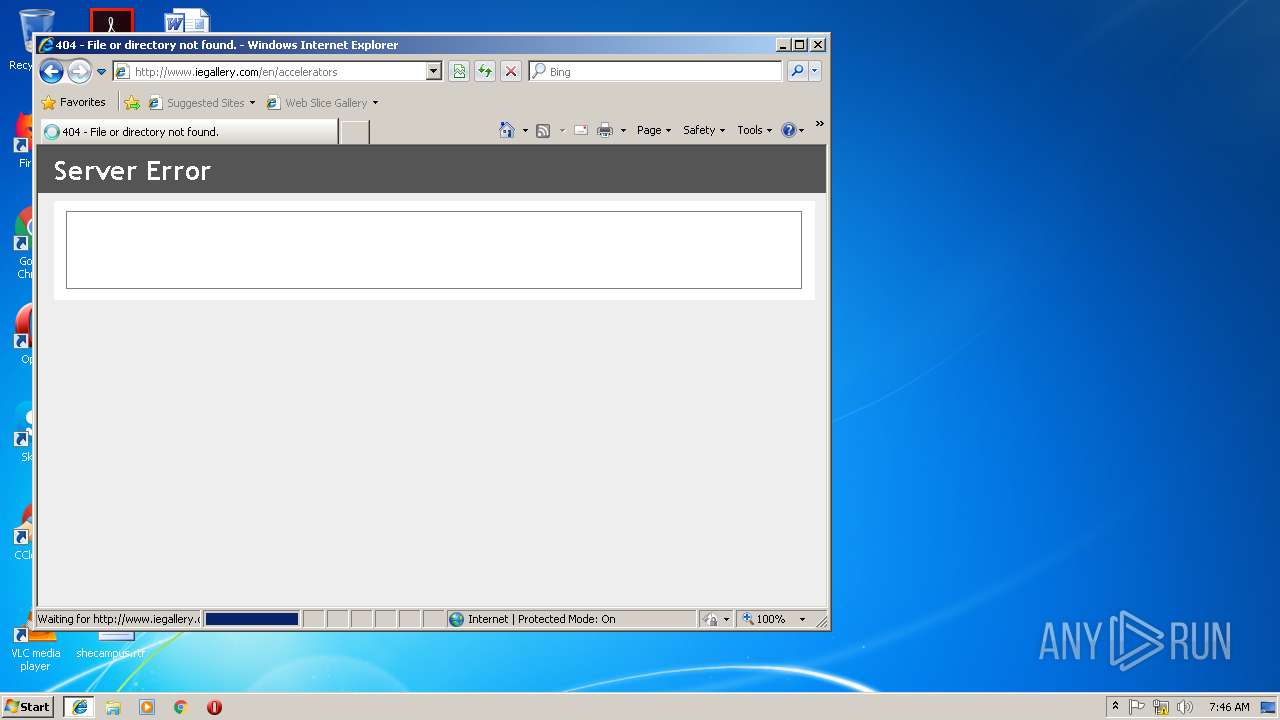Click the Show desktop button

1269,707
